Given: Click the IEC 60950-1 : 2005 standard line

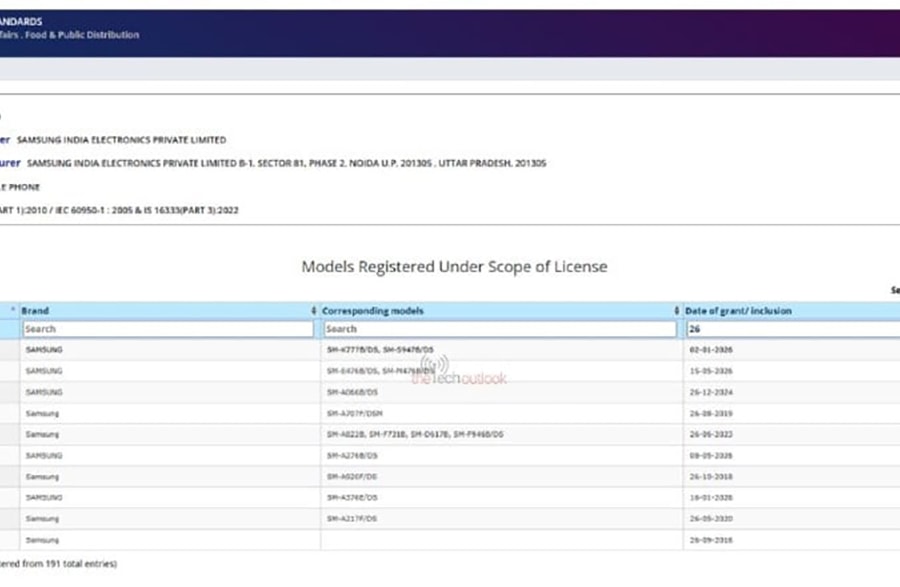Looking at the screenshot, I should tap(119, 210).
